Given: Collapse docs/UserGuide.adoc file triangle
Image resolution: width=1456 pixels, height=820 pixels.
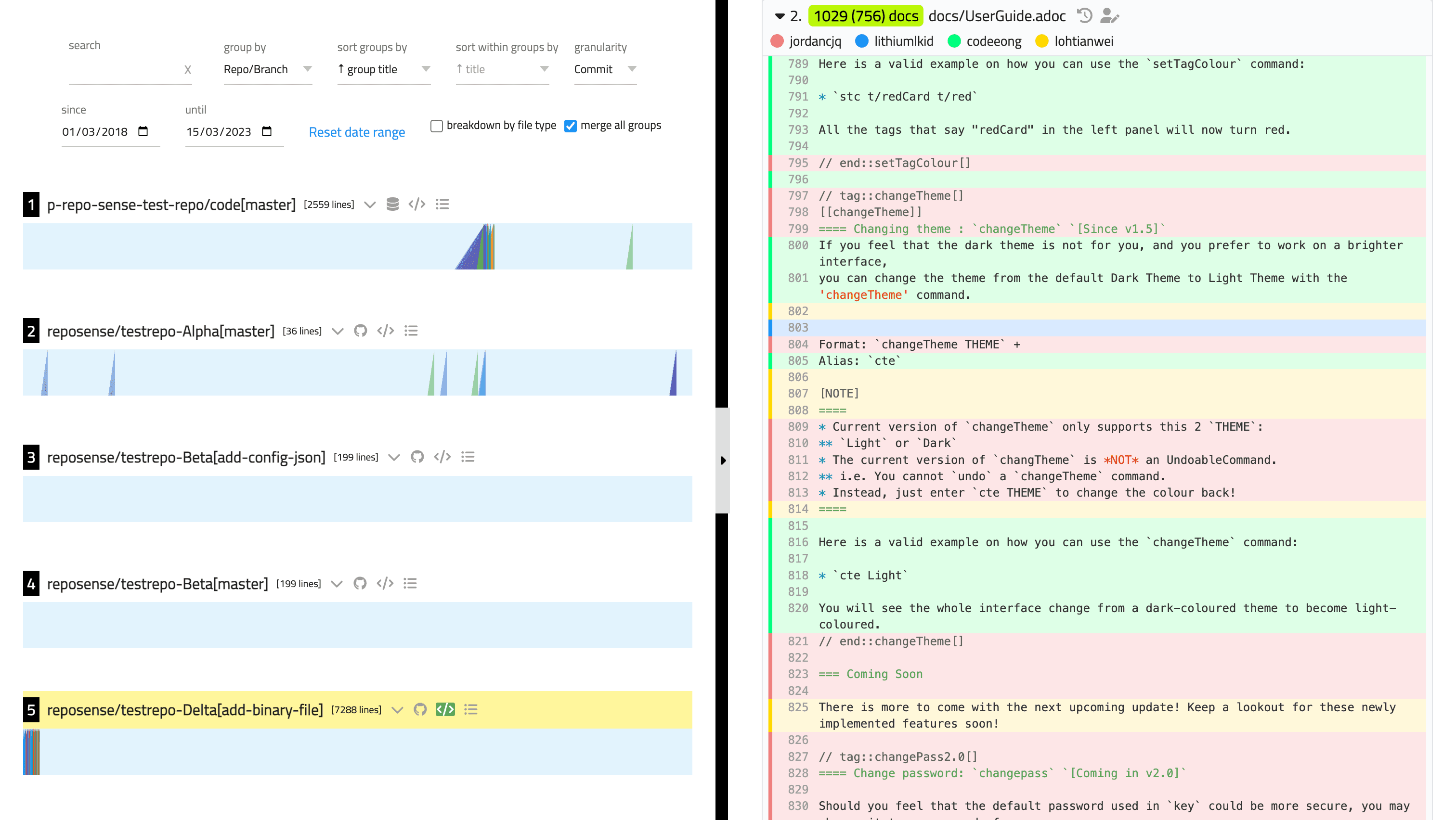Looking at the screenshot, I should click(x=780, y=16).
